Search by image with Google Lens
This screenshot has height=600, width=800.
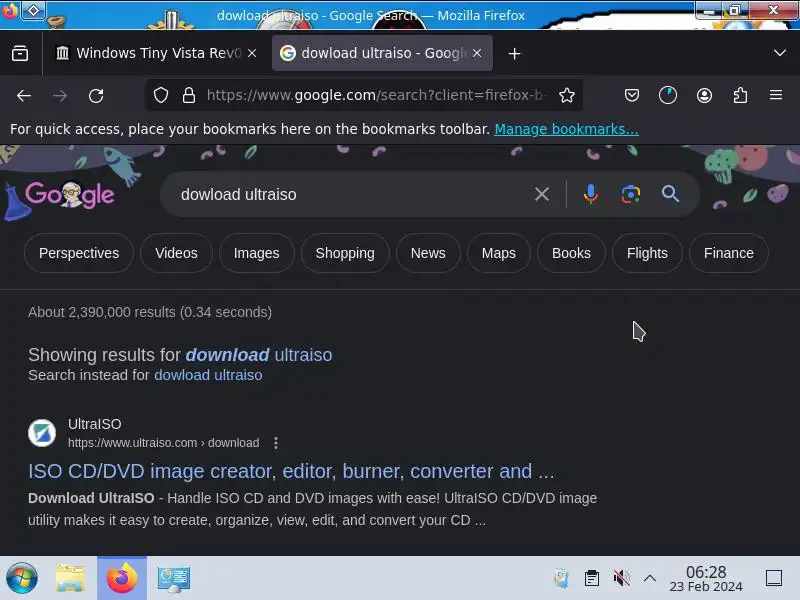pos(631,194)
